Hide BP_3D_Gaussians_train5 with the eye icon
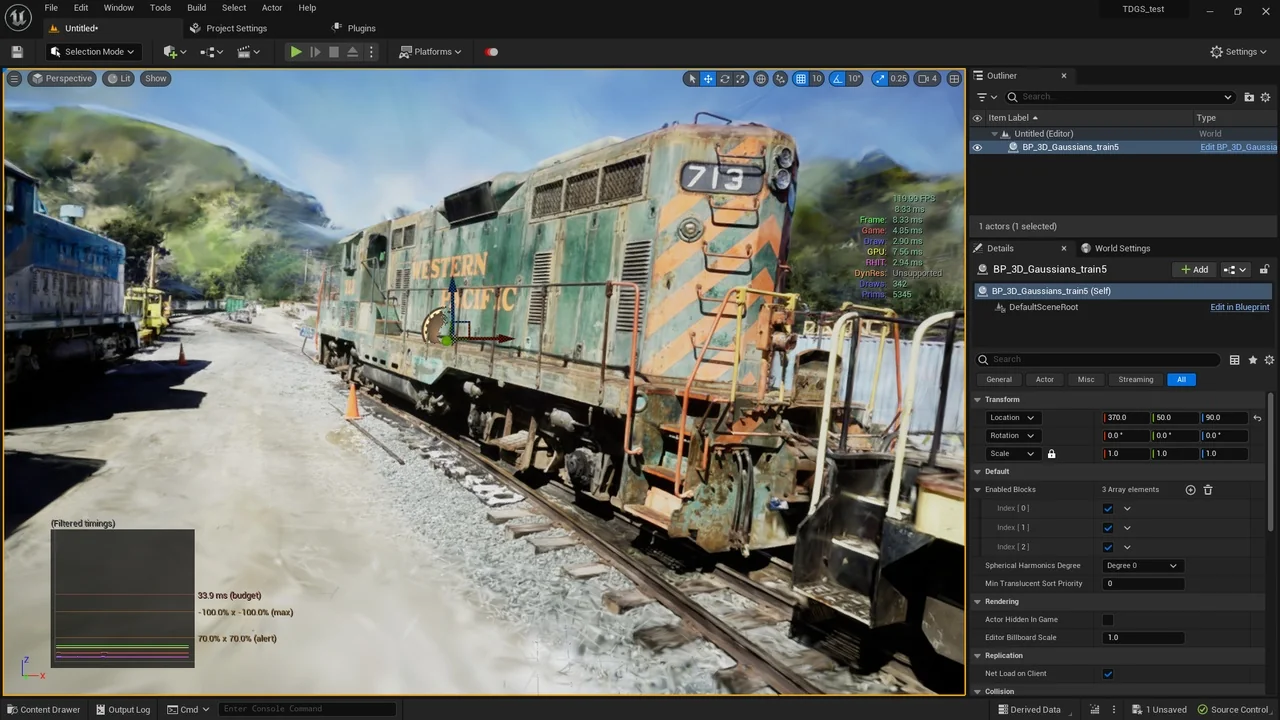The image size is (1280, 720). point(977,147)
